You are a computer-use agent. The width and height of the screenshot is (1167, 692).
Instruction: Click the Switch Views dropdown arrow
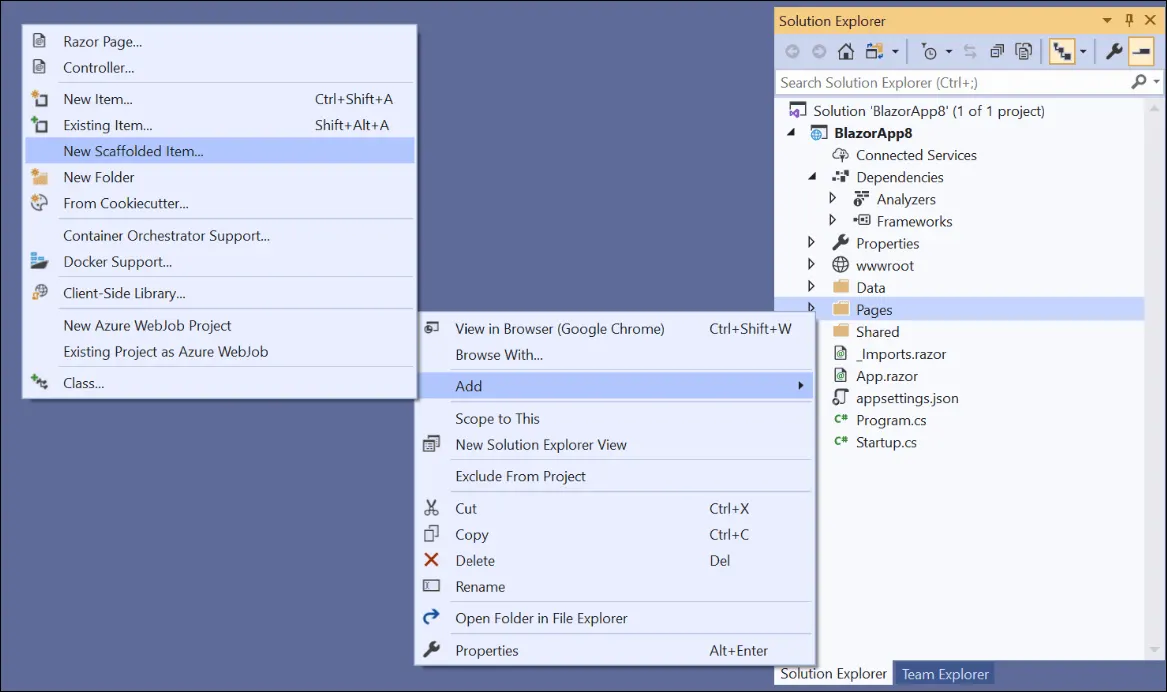tap(895, 50)
